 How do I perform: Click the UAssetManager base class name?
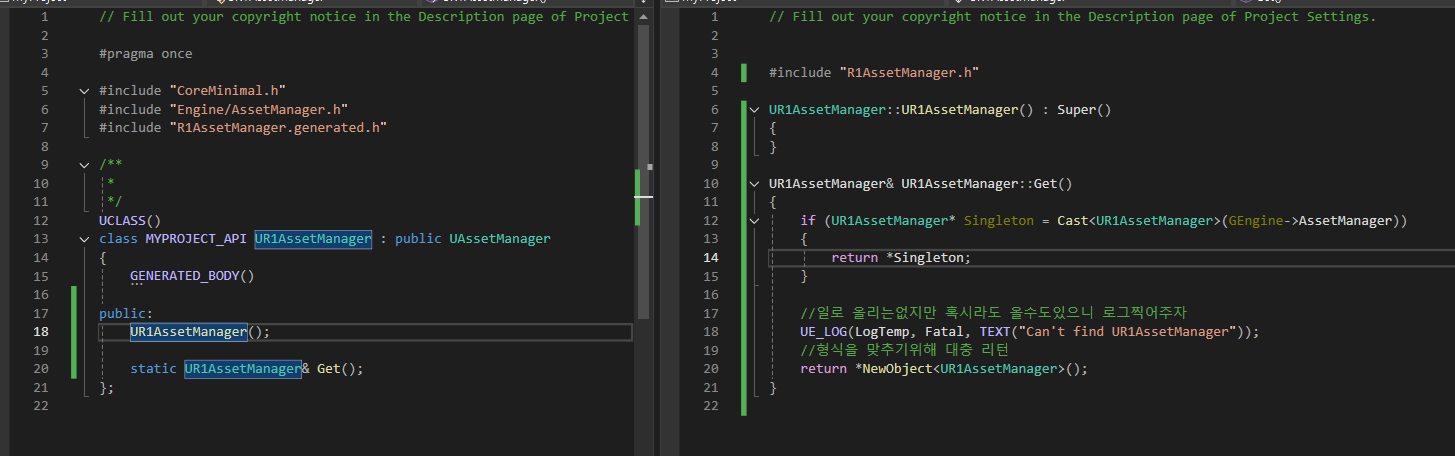pyautogui.click(x=500, y=239)
